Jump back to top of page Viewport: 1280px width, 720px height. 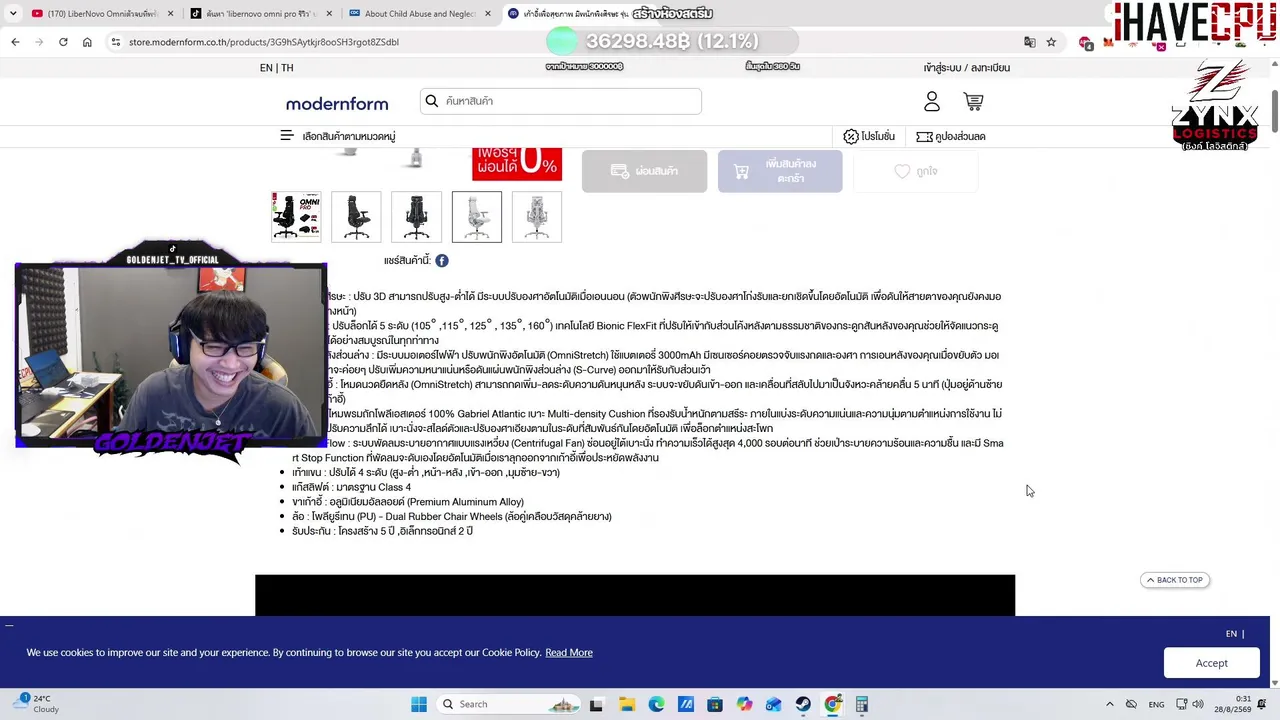pyautogui.click(x=1175, y=580)
